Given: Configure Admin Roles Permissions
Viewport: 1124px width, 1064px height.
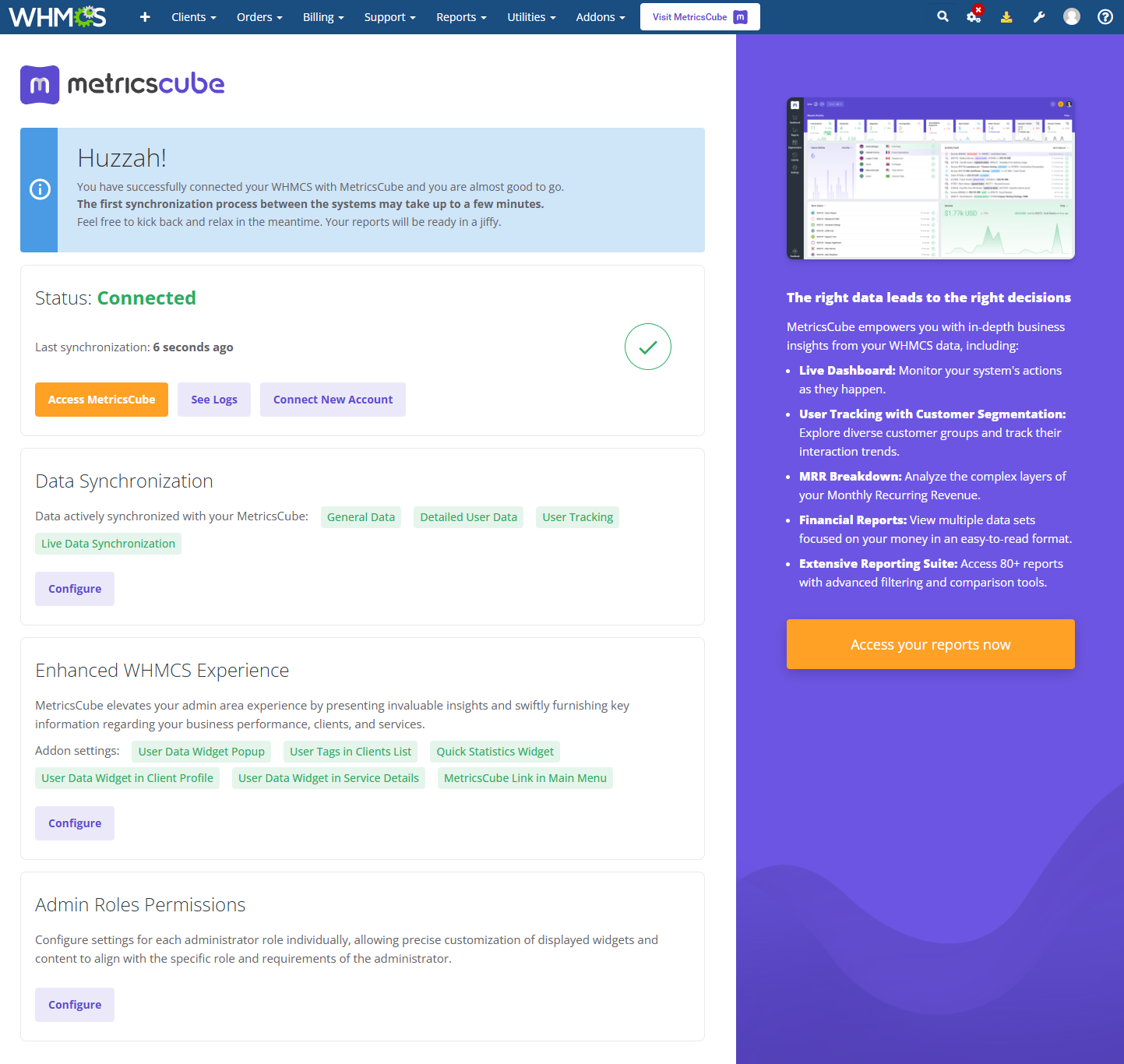Looking at the screenshot, I should point(75,1005).
